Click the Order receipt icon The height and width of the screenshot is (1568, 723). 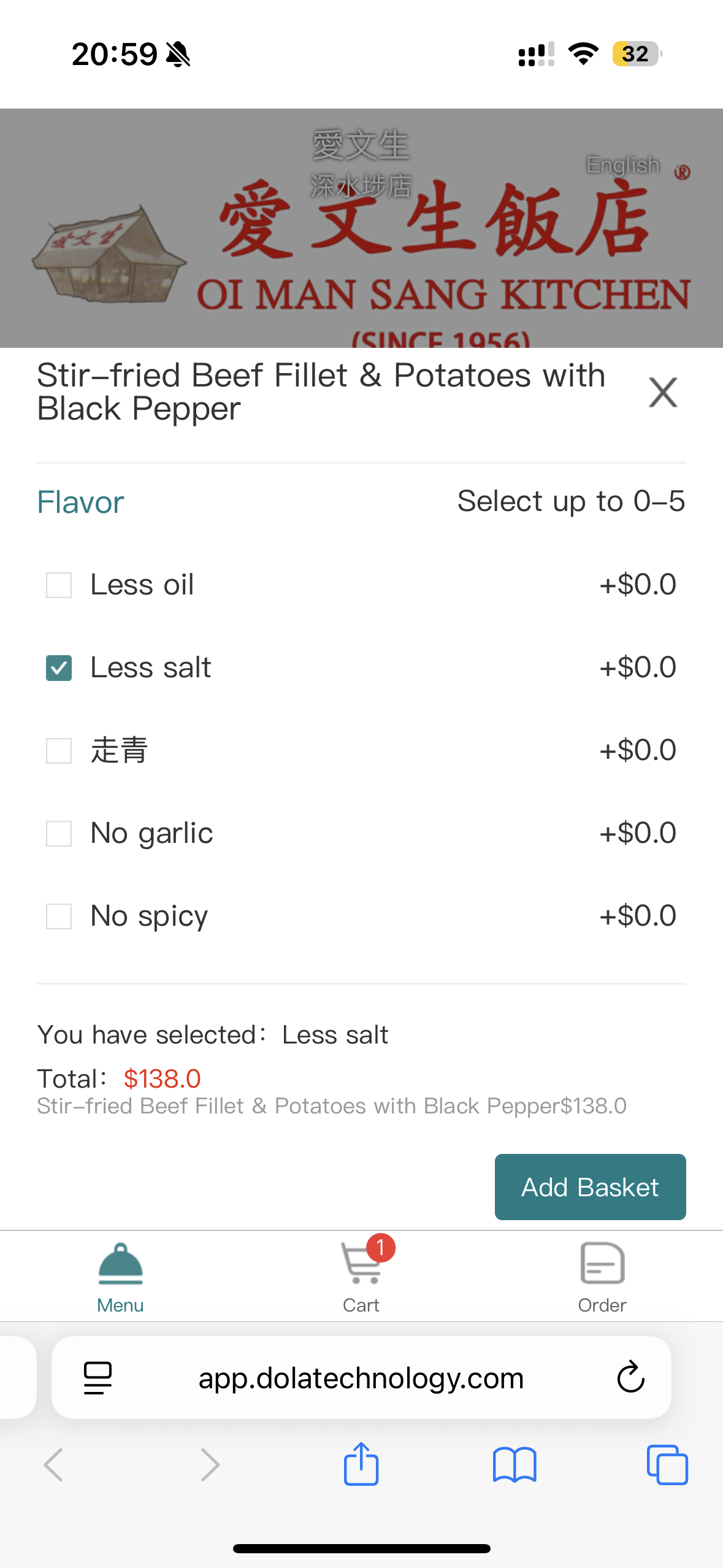click(602, 1263)
